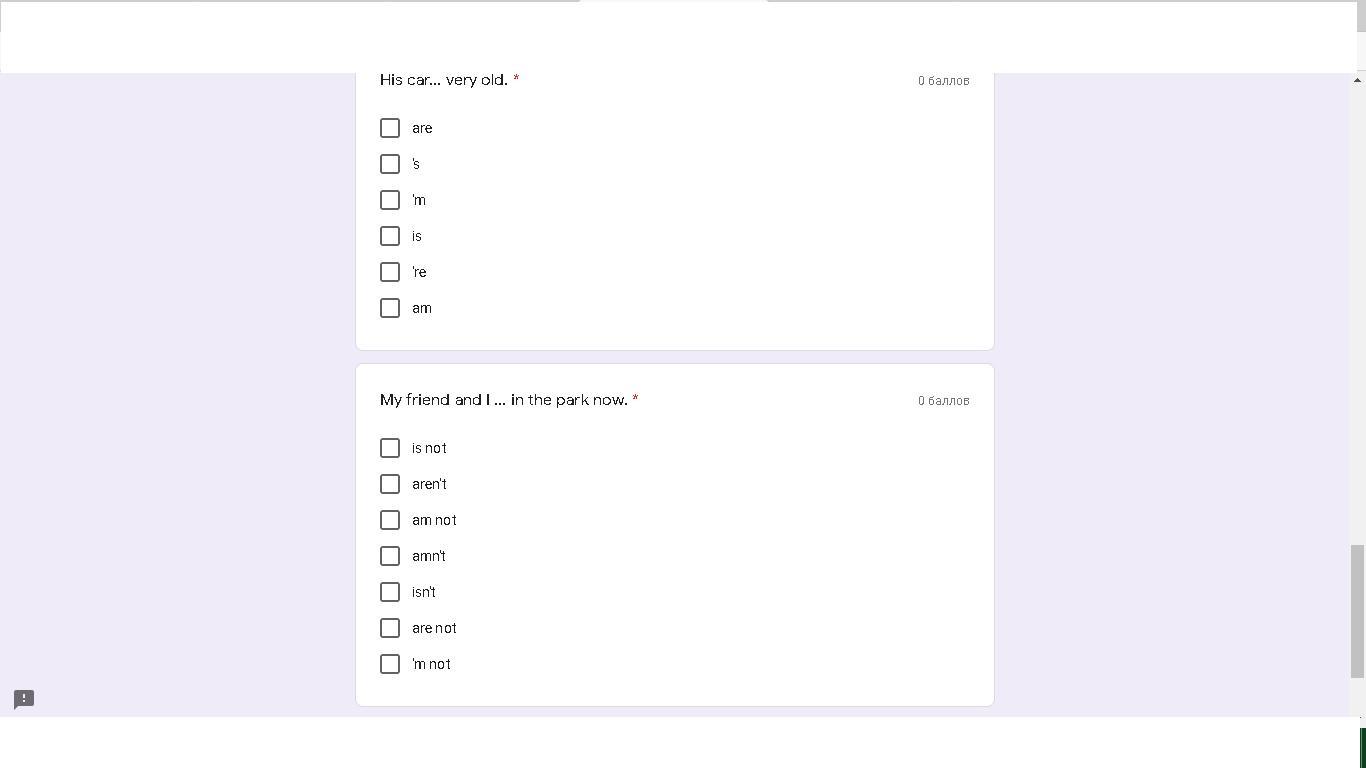Select the 'are not' checkbox
The image size is (1366, 768).
coord(390,628)
